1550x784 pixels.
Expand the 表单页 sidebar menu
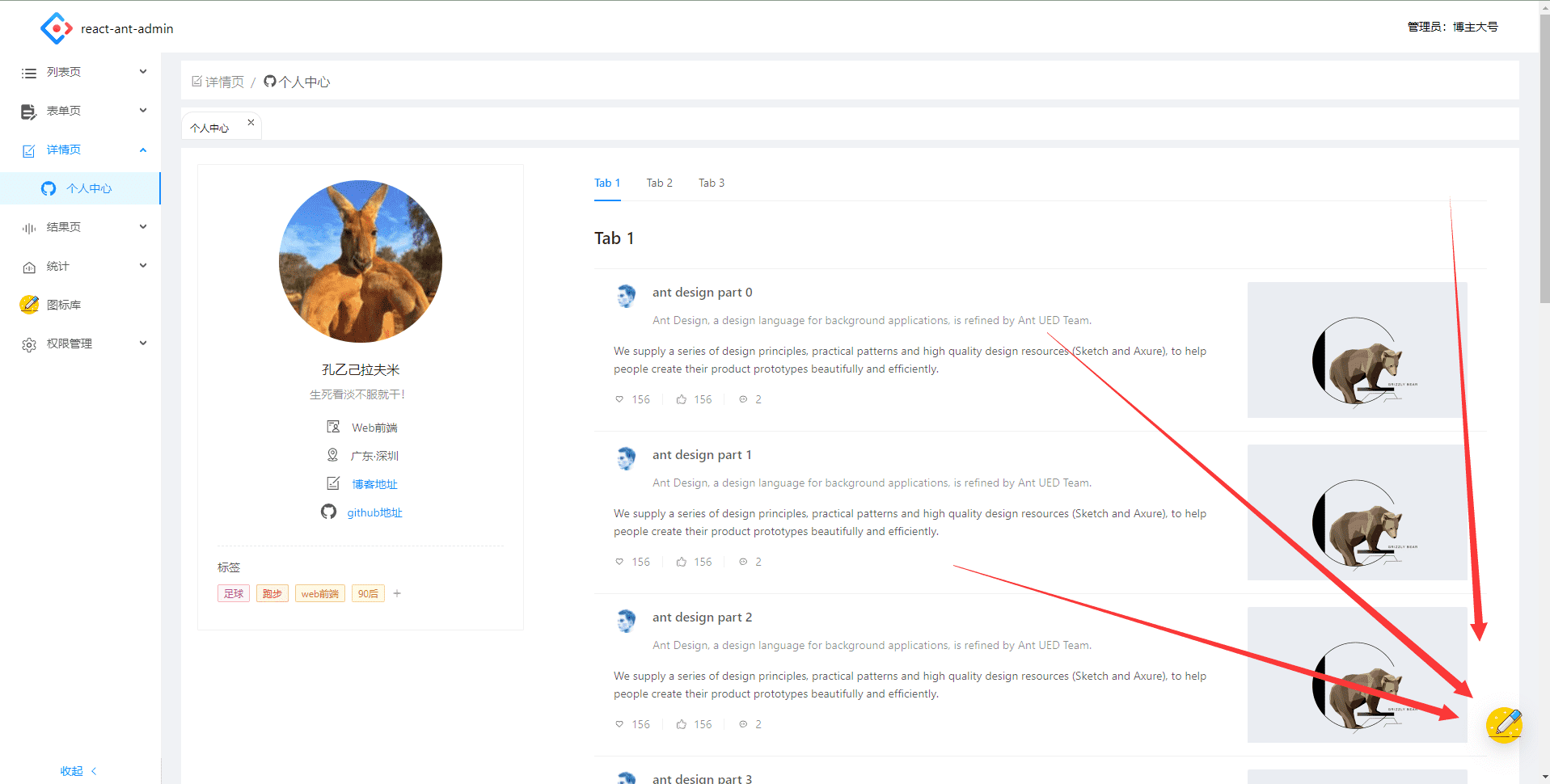(80, 111)
